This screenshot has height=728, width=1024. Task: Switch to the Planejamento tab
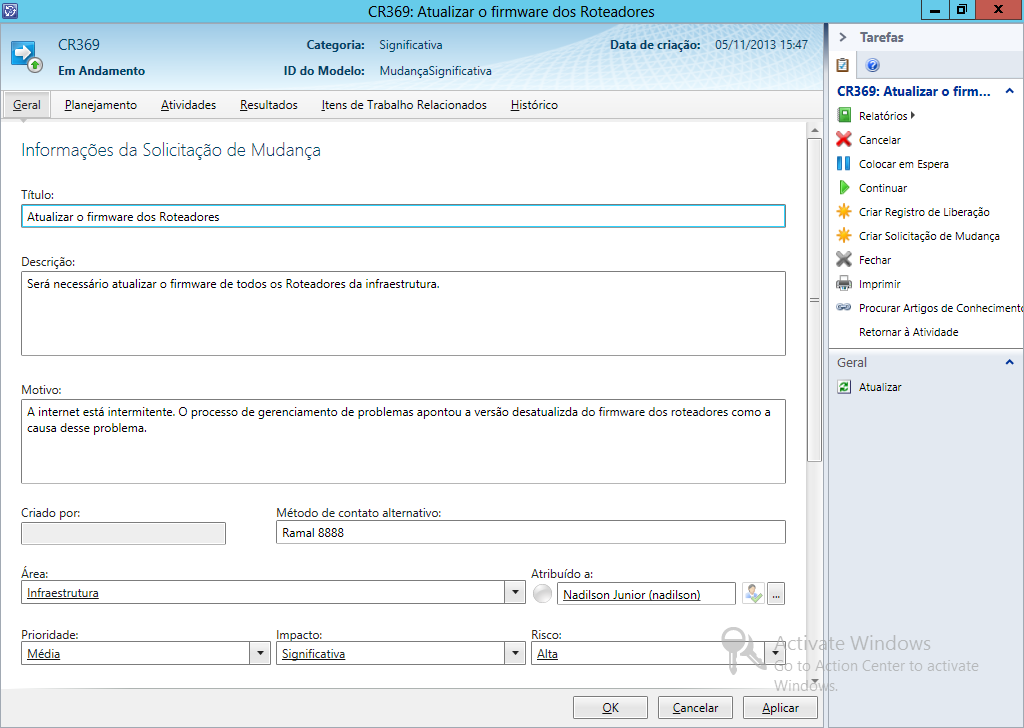[x=101, y=105]
